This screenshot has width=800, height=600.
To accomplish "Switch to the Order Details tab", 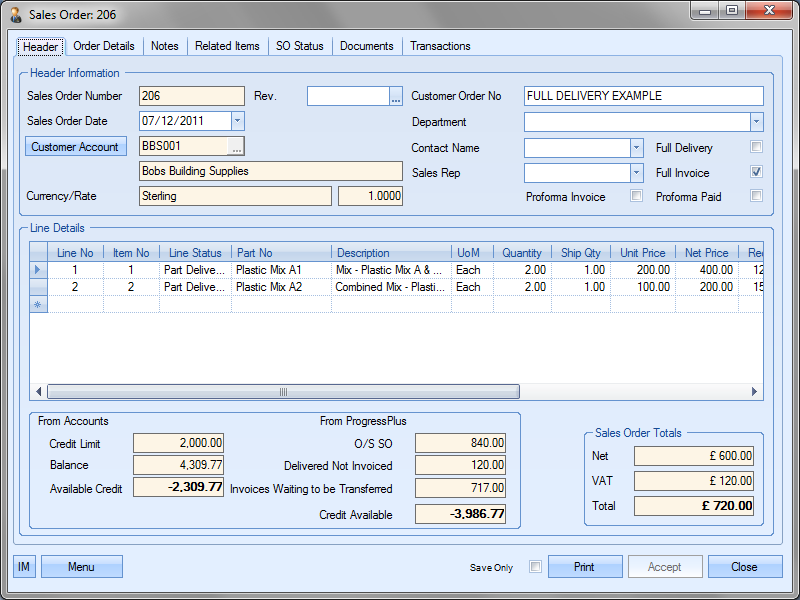I will (104, 46).
